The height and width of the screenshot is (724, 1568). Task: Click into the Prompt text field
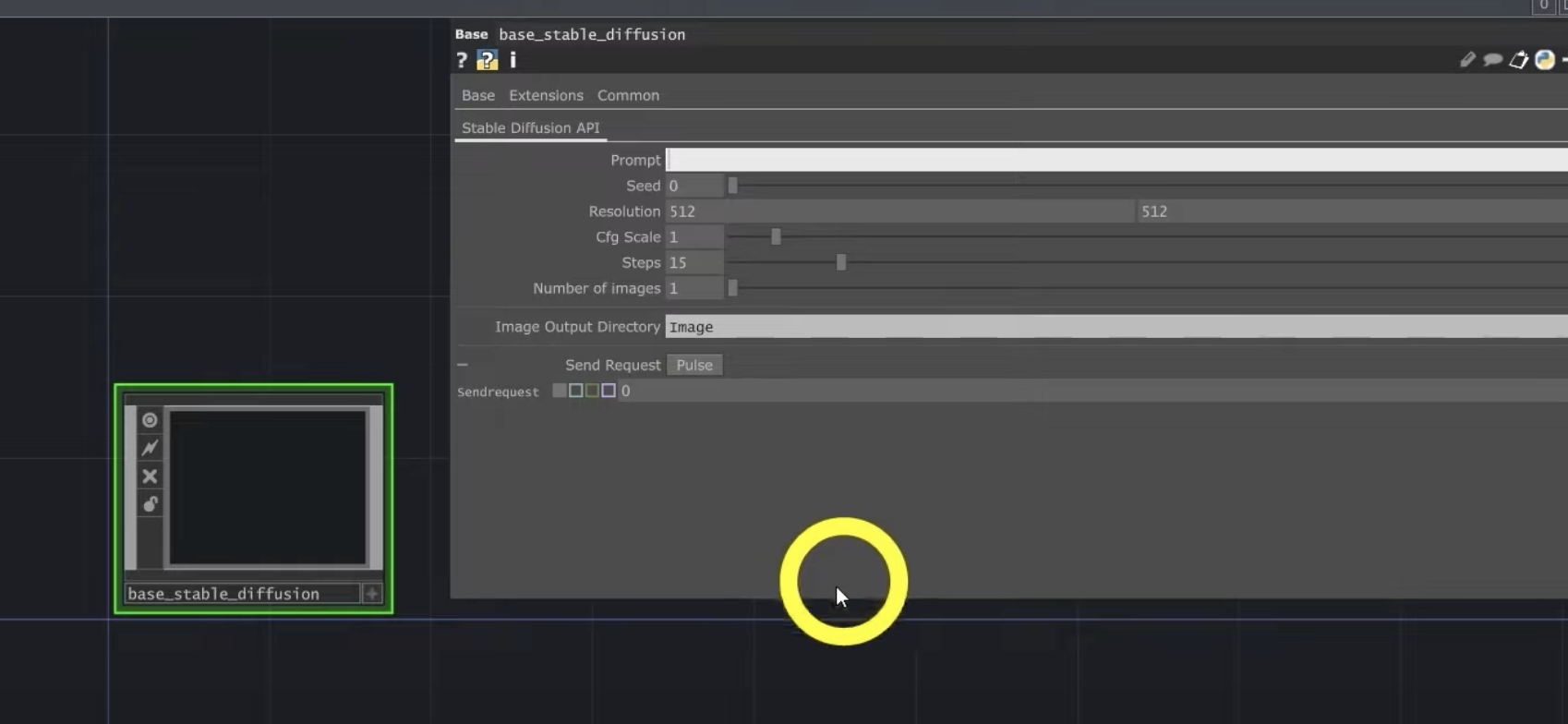click(1116, 160)
